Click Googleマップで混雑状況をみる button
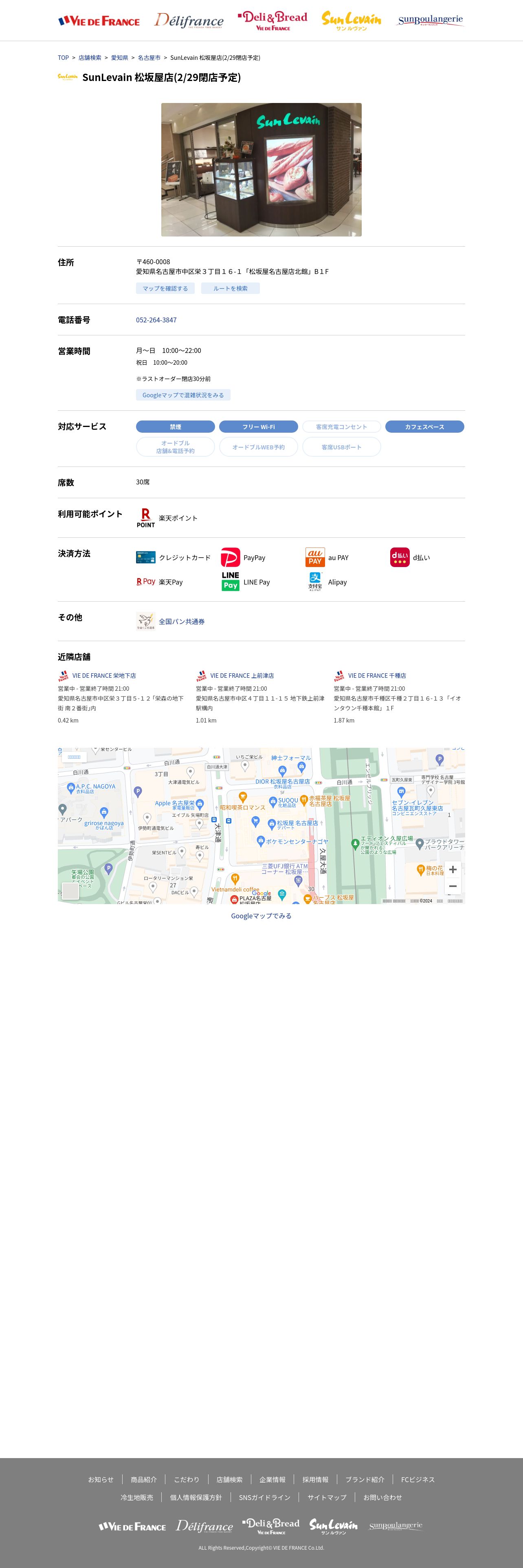 tap(182, 395)
